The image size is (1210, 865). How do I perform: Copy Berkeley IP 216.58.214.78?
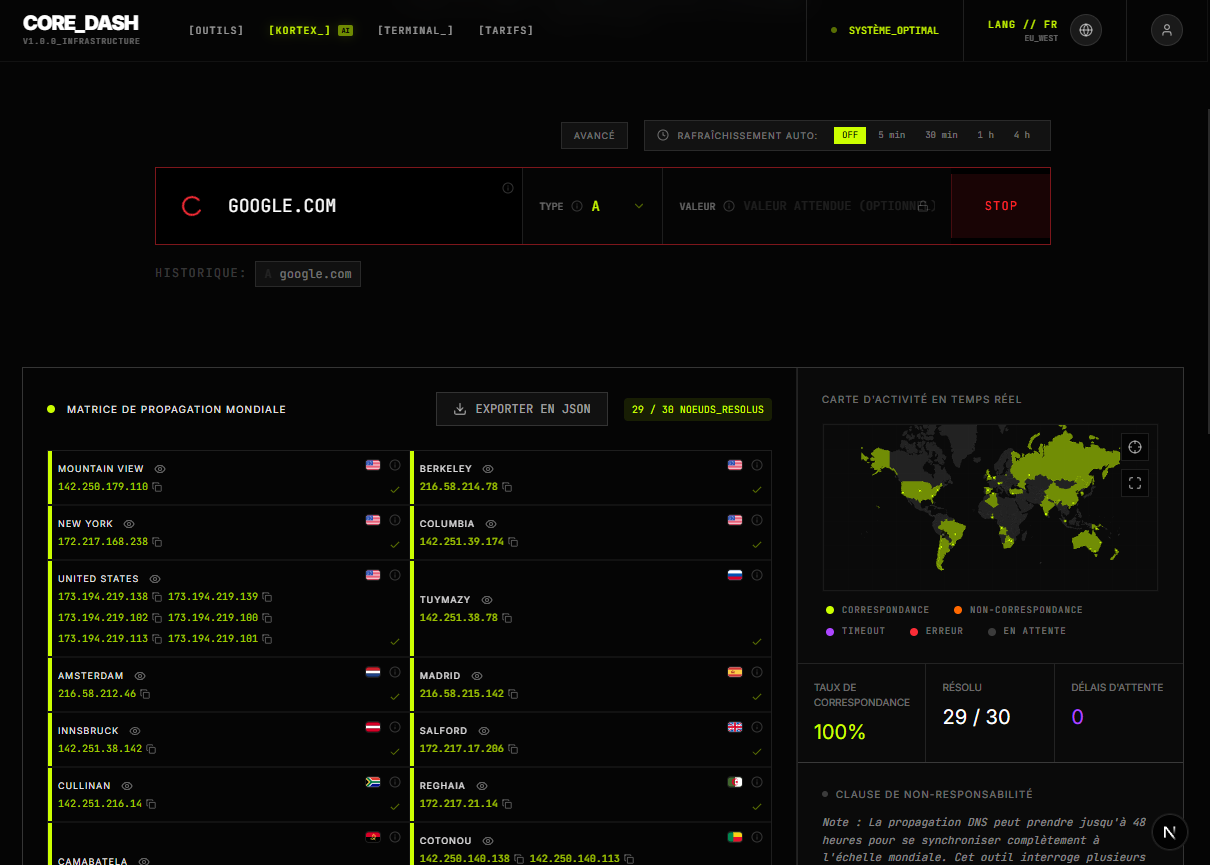tap(507, 487)
